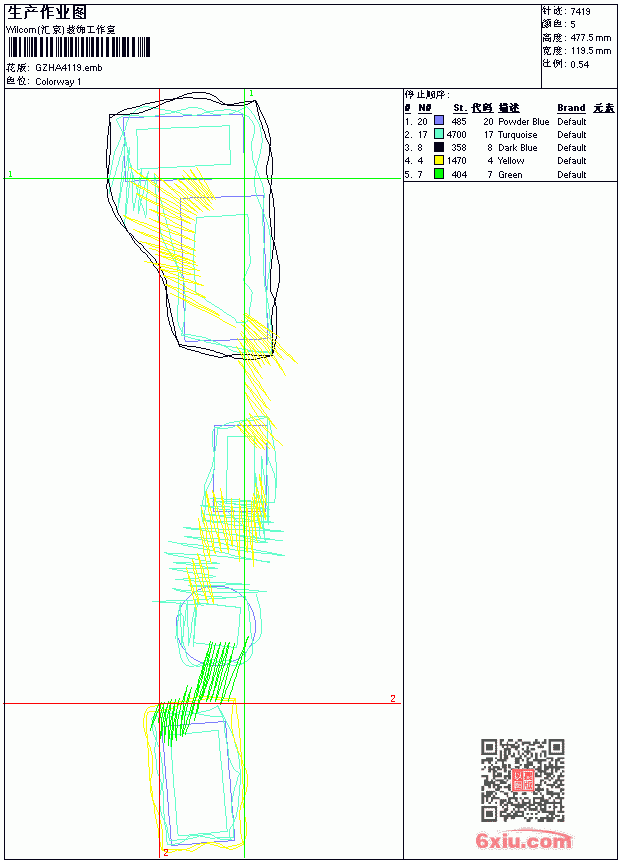Click the Turquoise color swatch
The width and height of the screenshot is (620, 860).
pyautogui.click(x=439, y=134)
